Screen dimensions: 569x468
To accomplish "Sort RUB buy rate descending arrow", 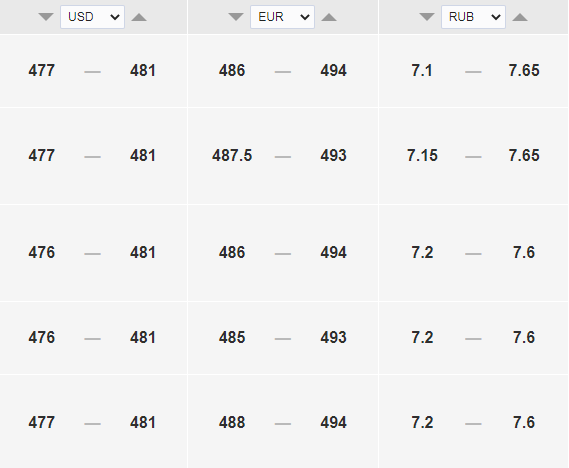I will pos(427,17).
